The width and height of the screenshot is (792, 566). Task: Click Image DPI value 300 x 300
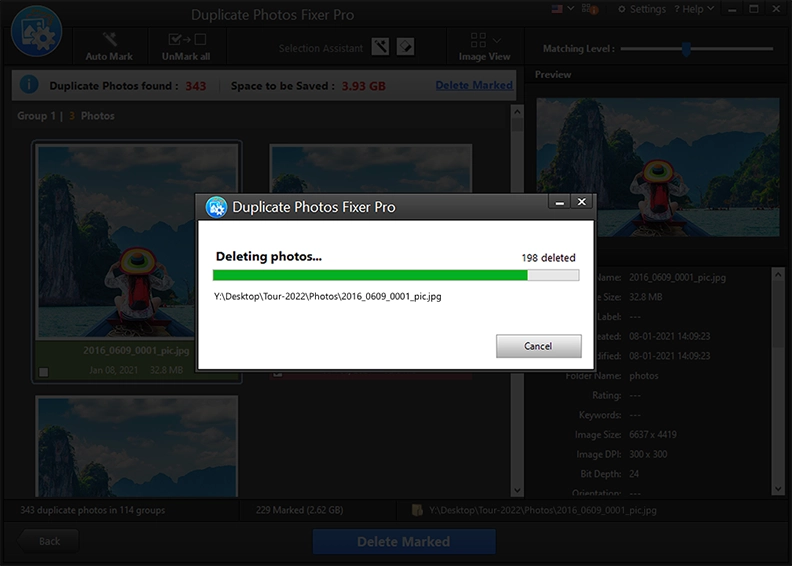point(648,454)
